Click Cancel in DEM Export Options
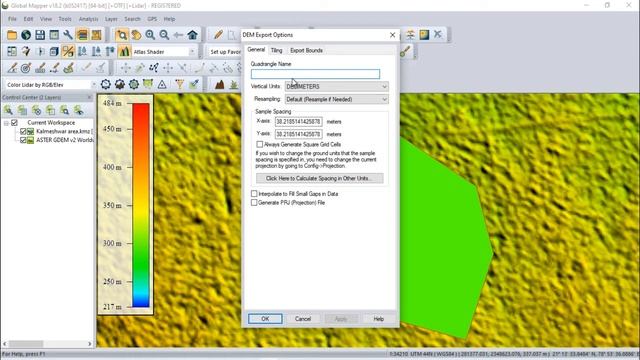Image resolution: width=640 pixels, height=360 pixels. pos(303,319)
